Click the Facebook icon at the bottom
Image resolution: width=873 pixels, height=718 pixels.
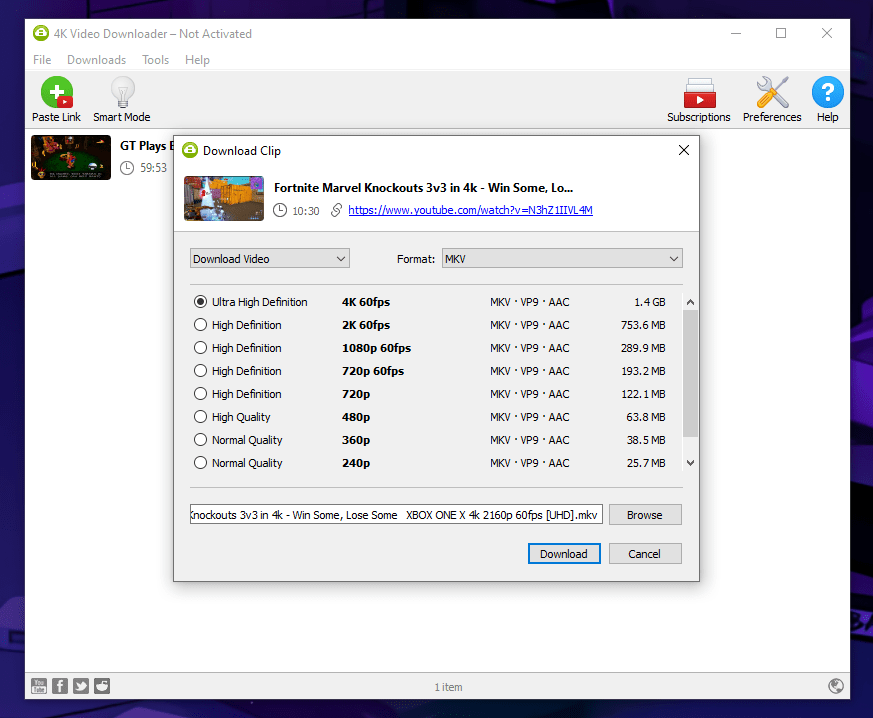click(x=59, y=686)
